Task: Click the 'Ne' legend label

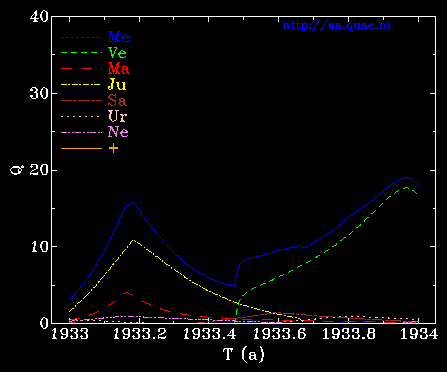Action: click(118, 132)
